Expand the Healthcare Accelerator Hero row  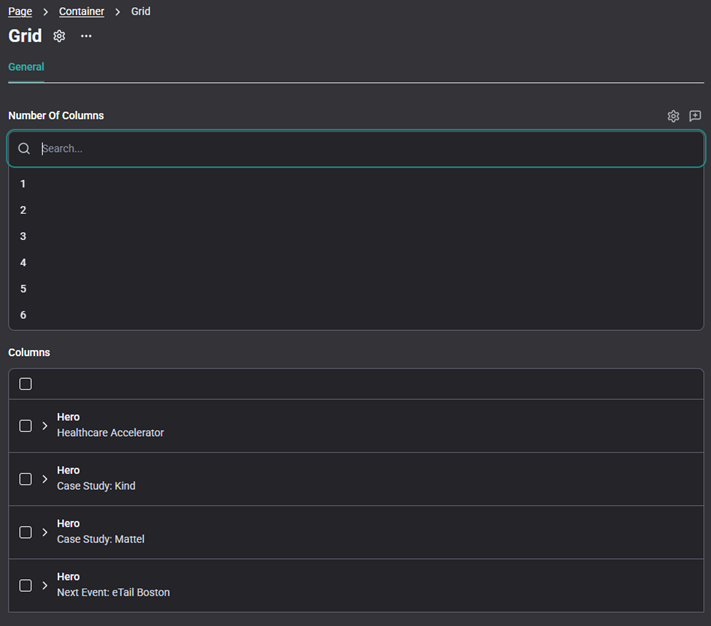point(44,426)
